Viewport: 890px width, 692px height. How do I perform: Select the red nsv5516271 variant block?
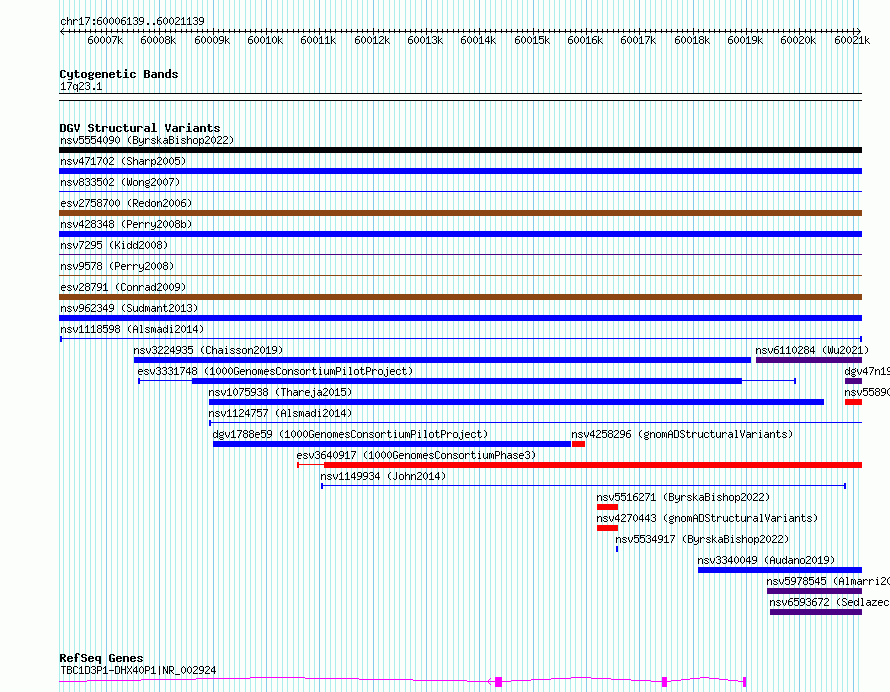[x=607, y=507]
